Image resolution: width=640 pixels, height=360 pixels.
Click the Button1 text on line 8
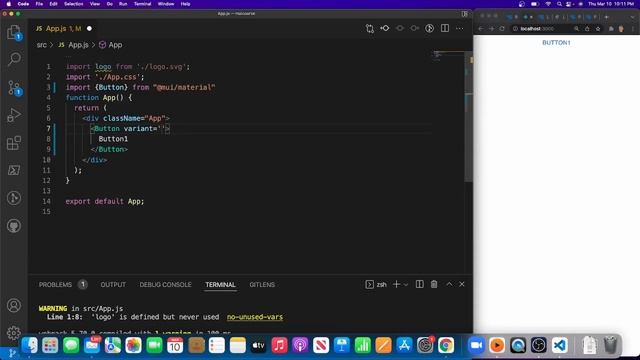113,139
